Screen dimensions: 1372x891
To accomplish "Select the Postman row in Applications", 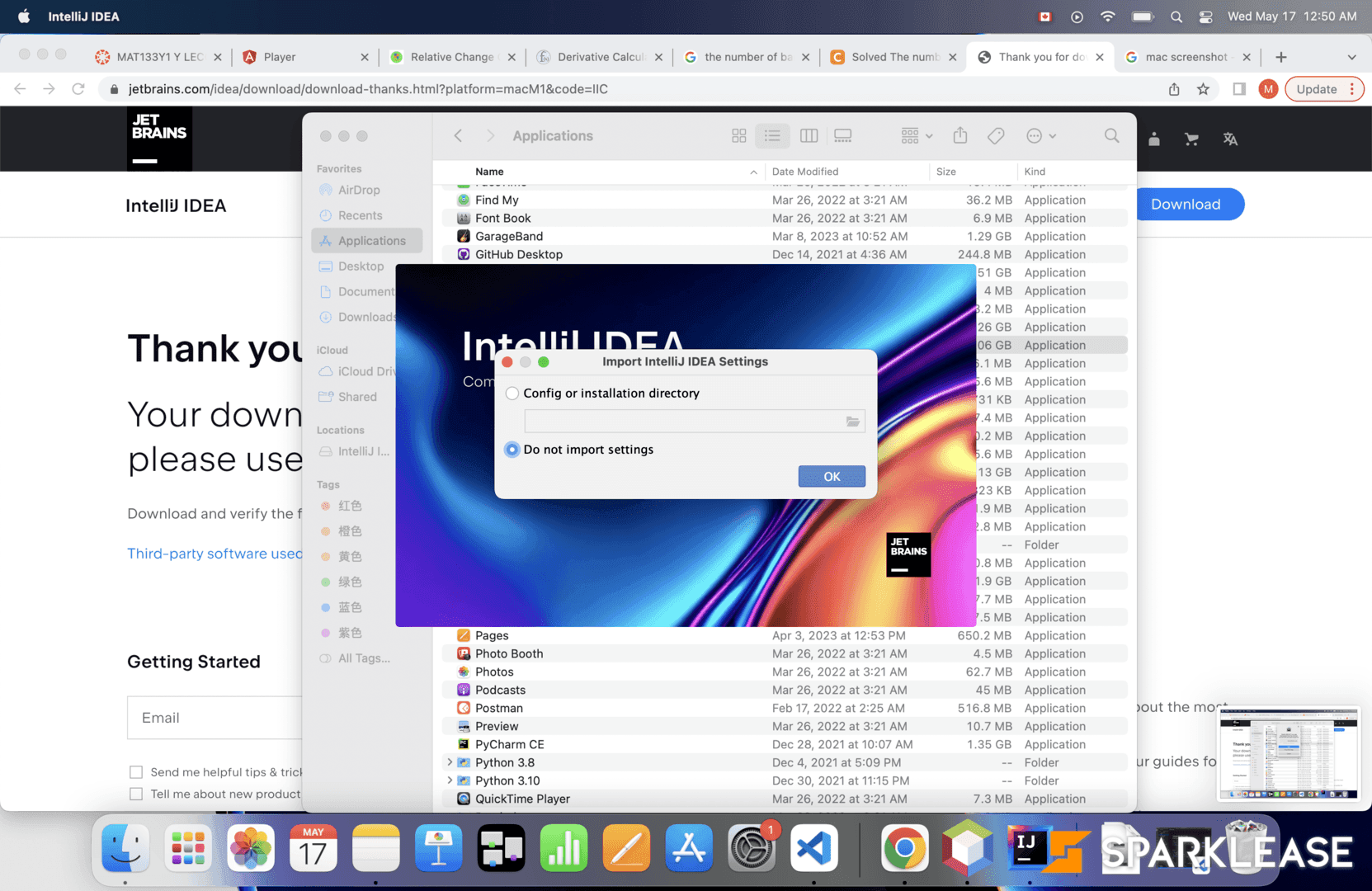I will (785, 708).
